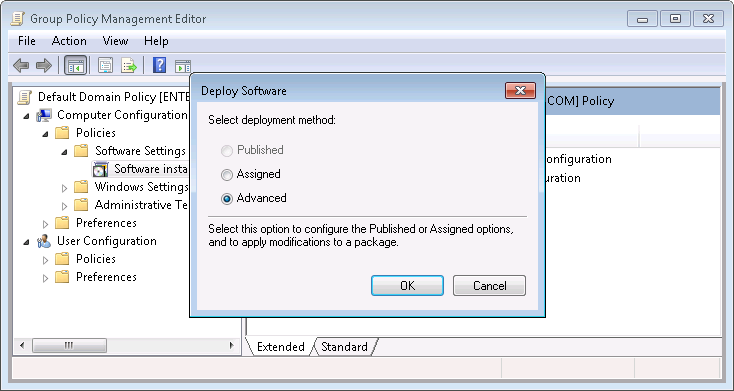Viewport: 734px width, 391px height.
Task: Switch to the Standard tab
Action: (x=344, y=347)
